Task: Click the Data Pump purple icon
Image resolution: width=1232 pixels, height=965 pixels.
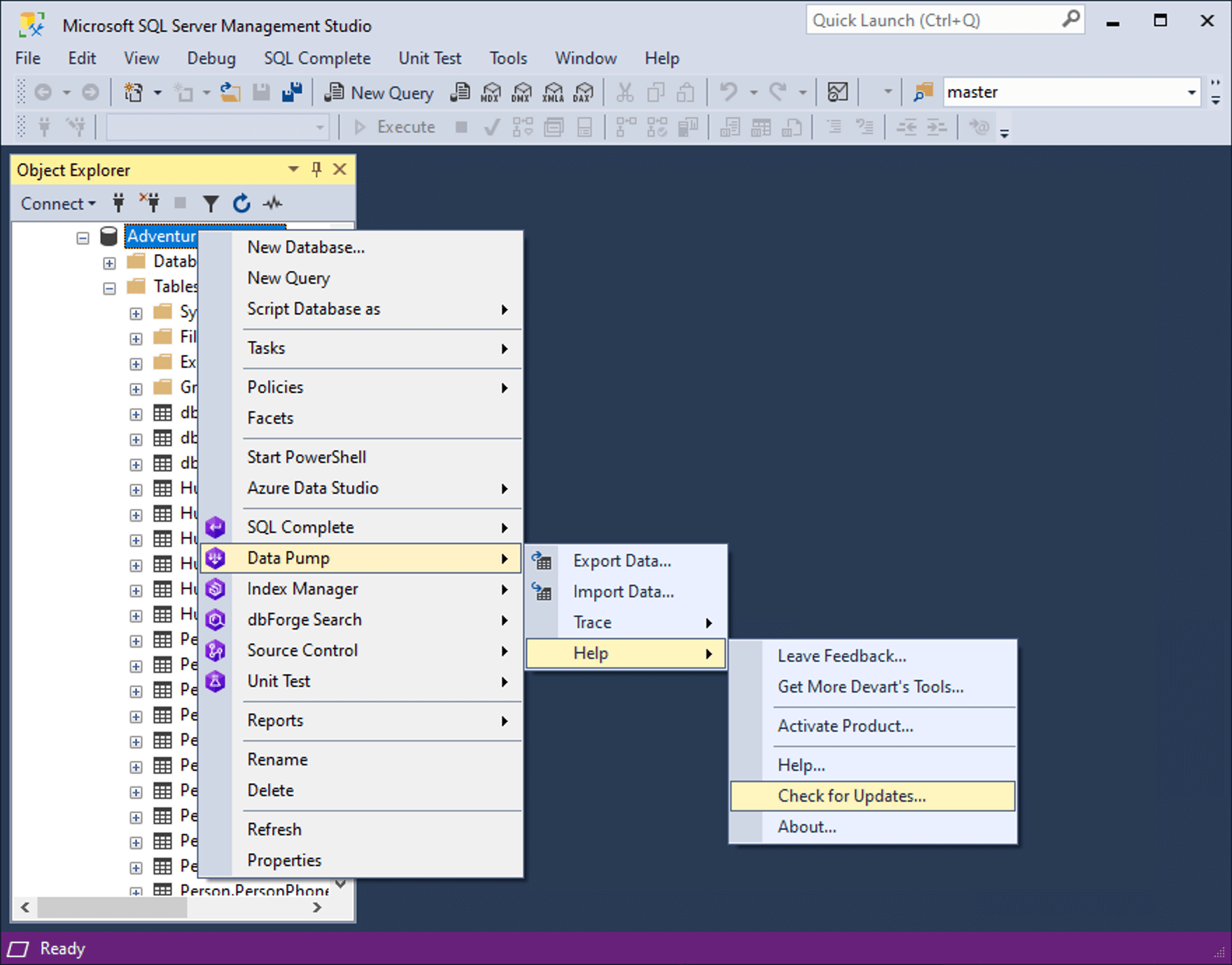Action: [x=216, y=557]
